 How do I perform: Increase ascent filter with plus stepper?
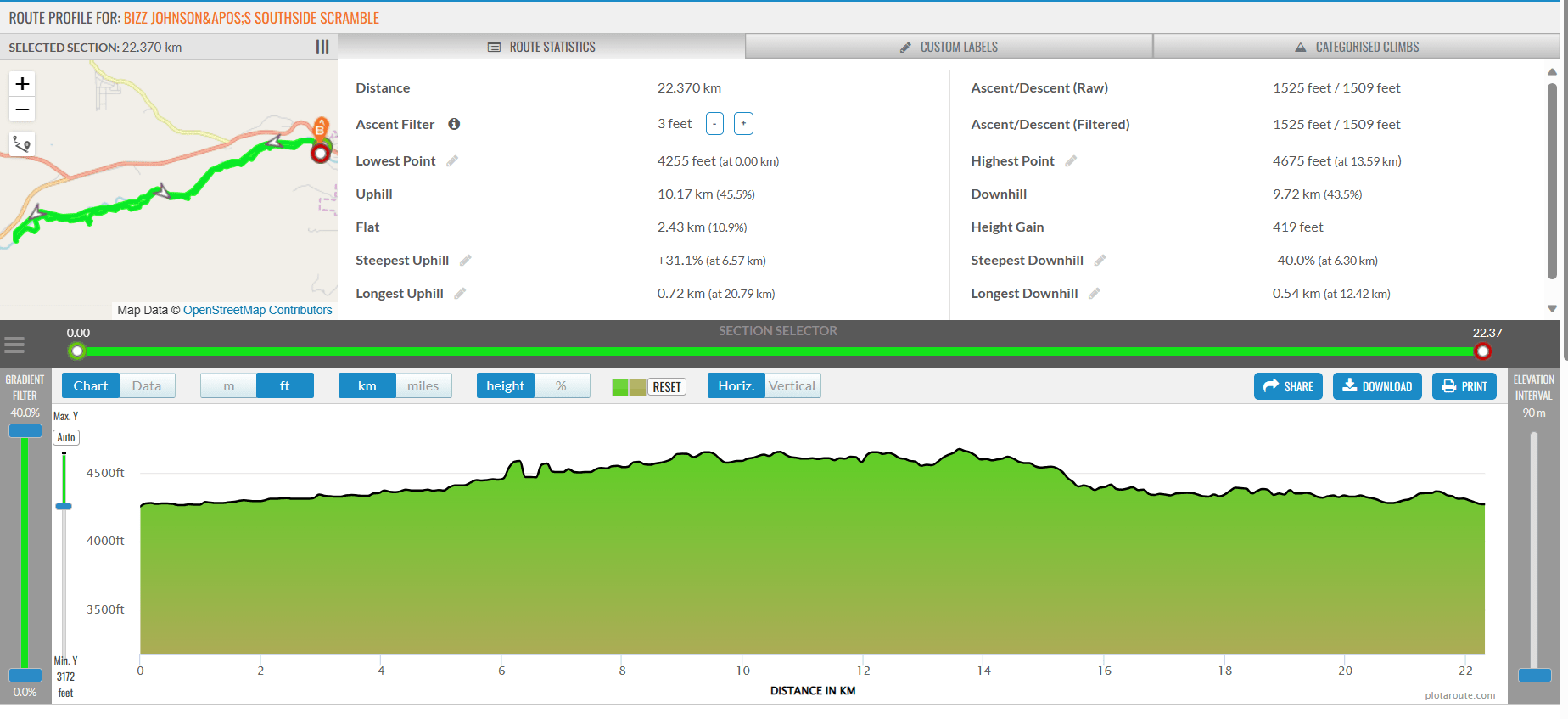[743, 124]
